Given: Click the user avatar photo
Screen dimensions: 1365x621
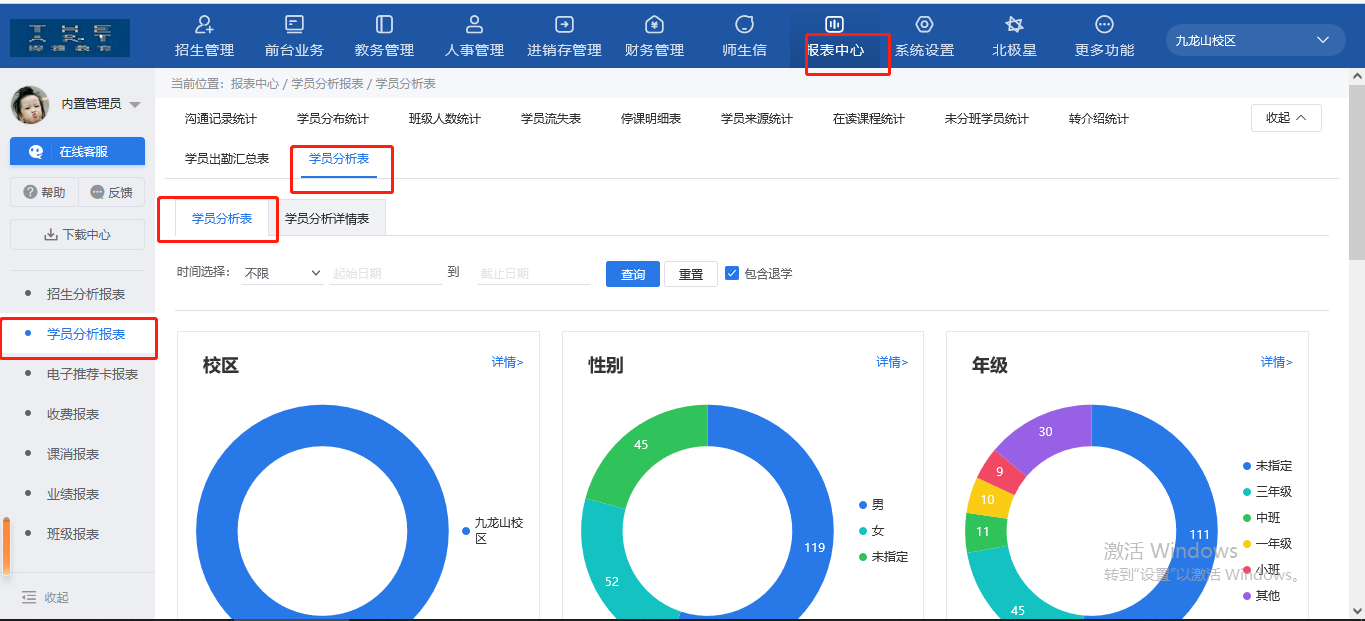Looking at the screenshot, I should tap(30, 104).
